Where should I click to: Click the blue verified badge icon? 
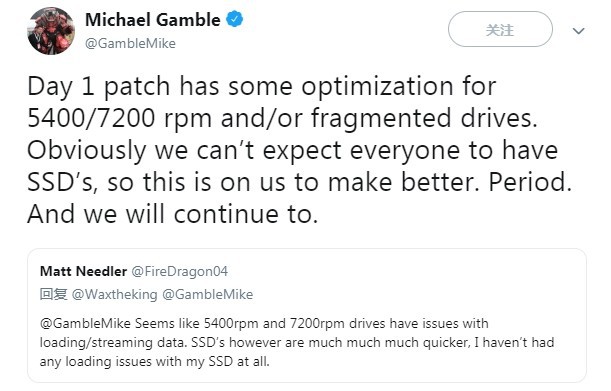(235, 19)
